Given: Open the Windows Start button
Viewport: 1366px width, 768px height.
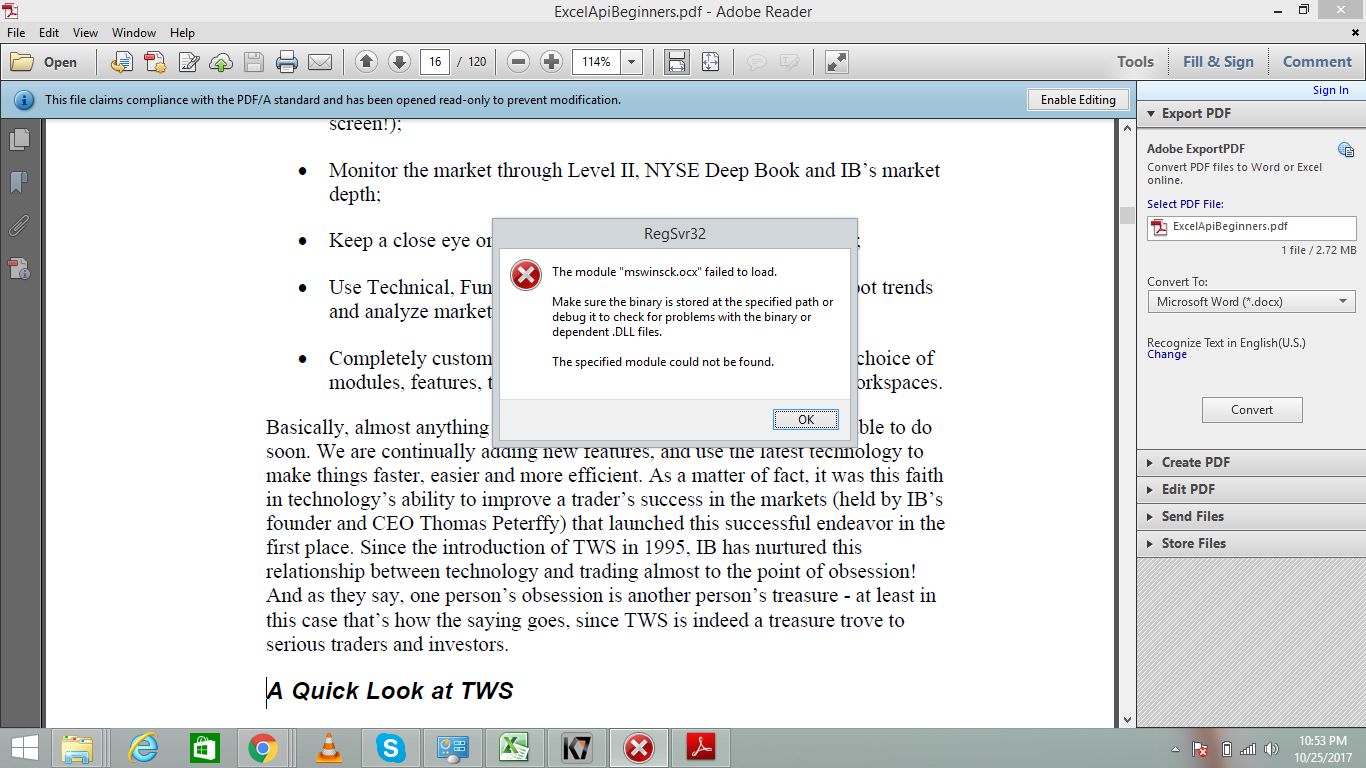Looking at the screenshot, I should 24,748.
